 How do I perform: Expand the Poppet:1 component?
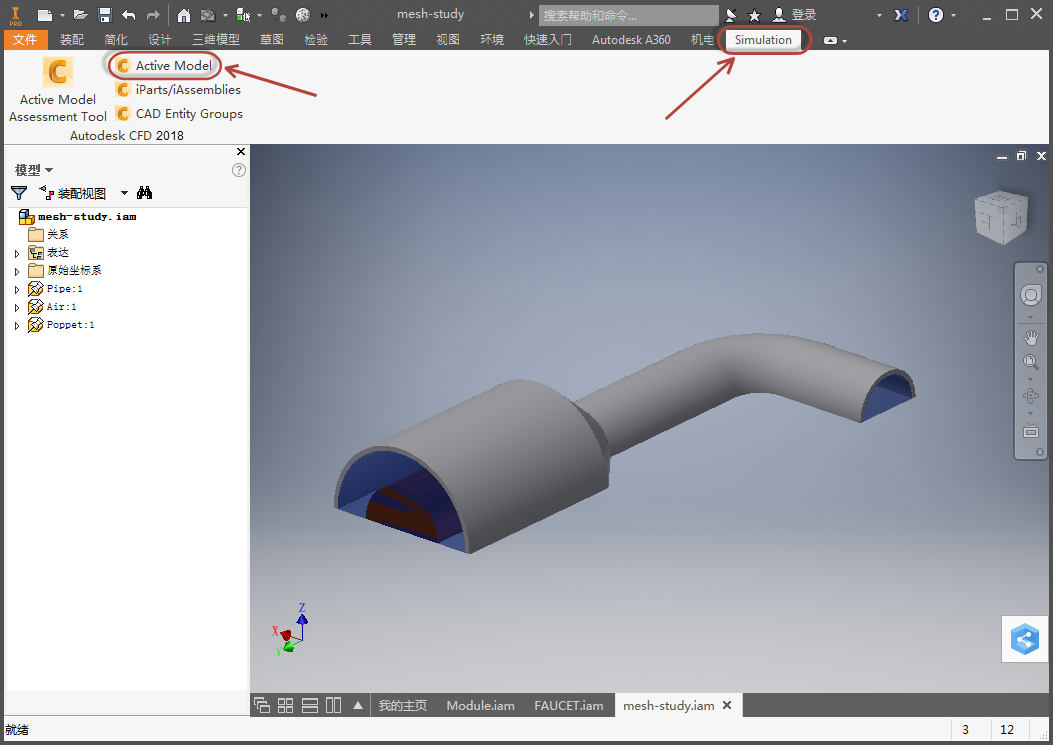tap(17, 326)
